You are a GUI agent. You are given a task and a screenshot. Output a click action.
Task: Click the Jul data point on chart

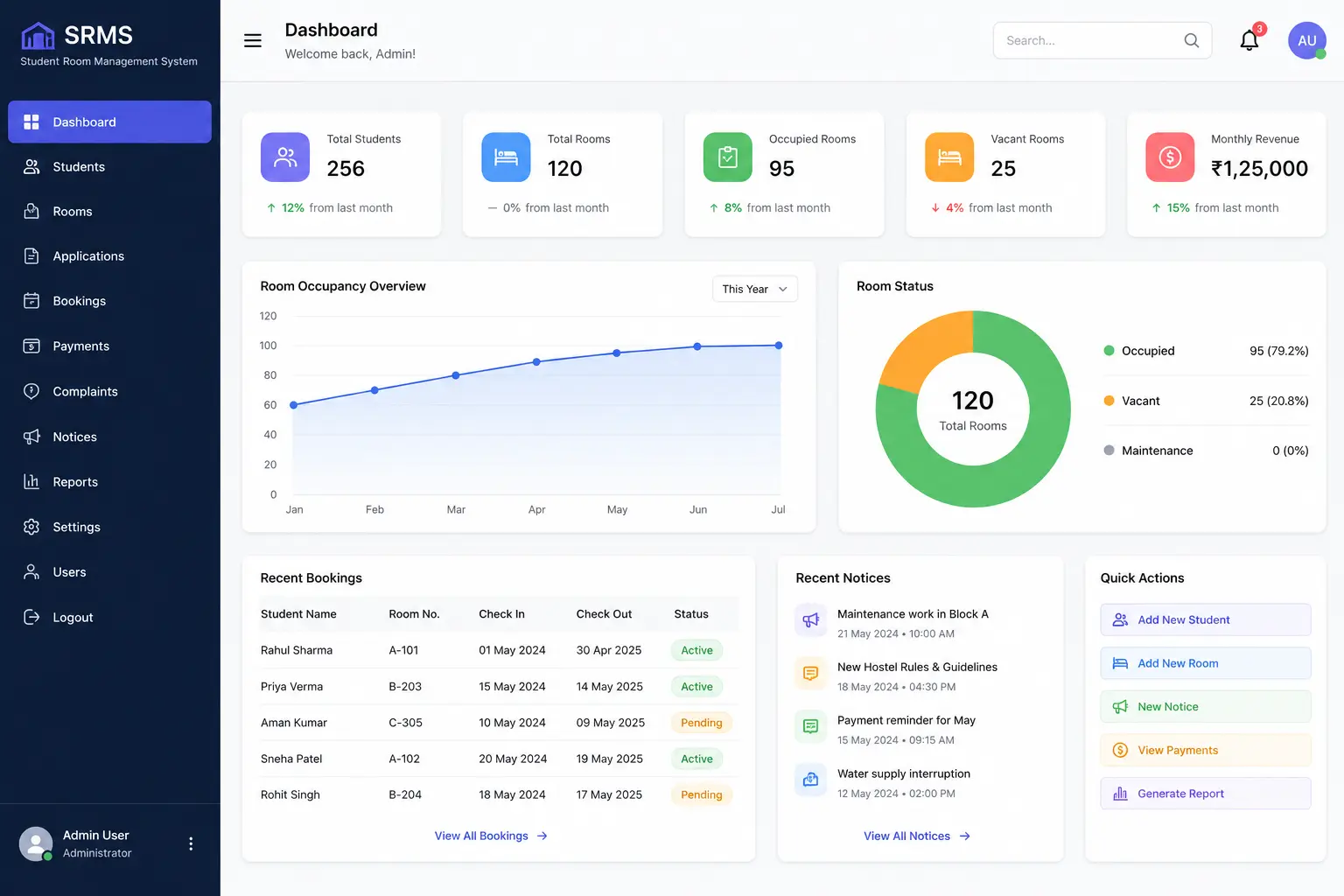779,346
